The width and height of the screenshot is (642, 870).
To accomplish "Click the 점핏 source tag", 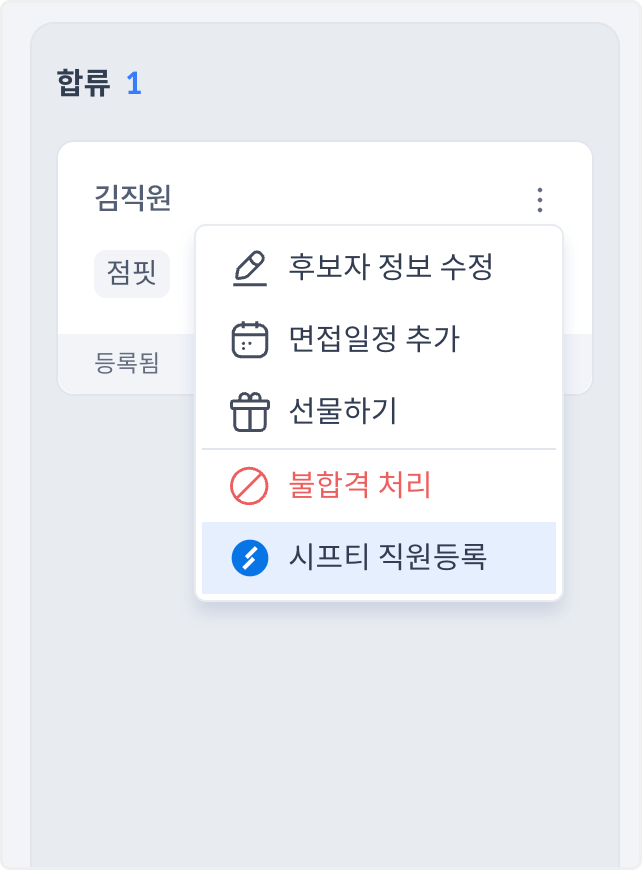I will click(x=132, y=274).
